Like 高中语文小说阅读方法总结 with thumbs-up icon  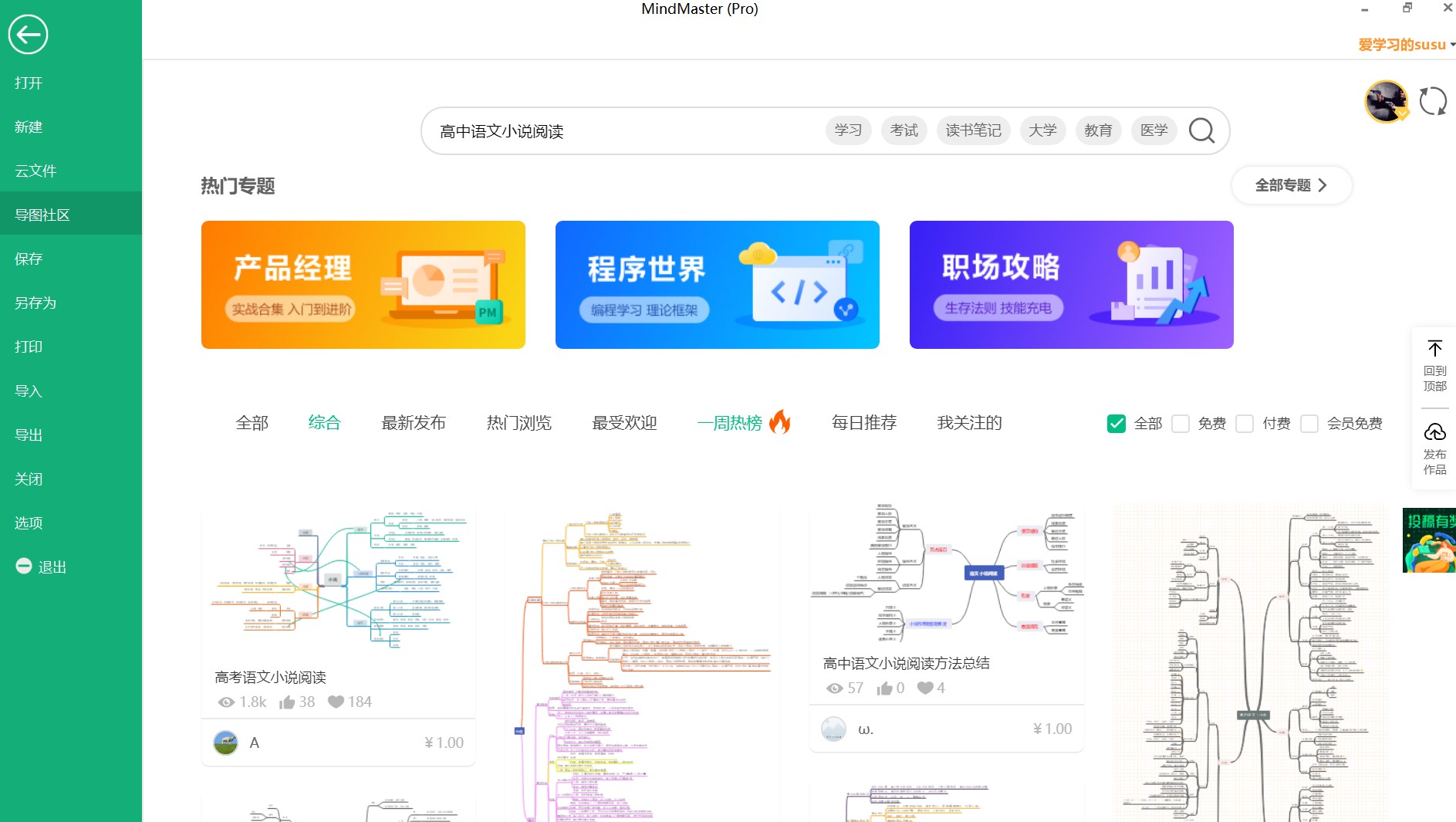884,688
